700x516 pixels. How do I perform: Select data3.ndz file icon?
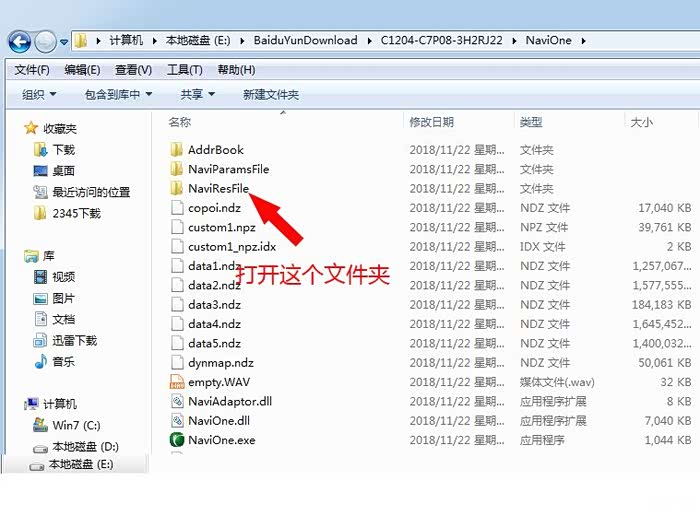(x=177, y=304)
